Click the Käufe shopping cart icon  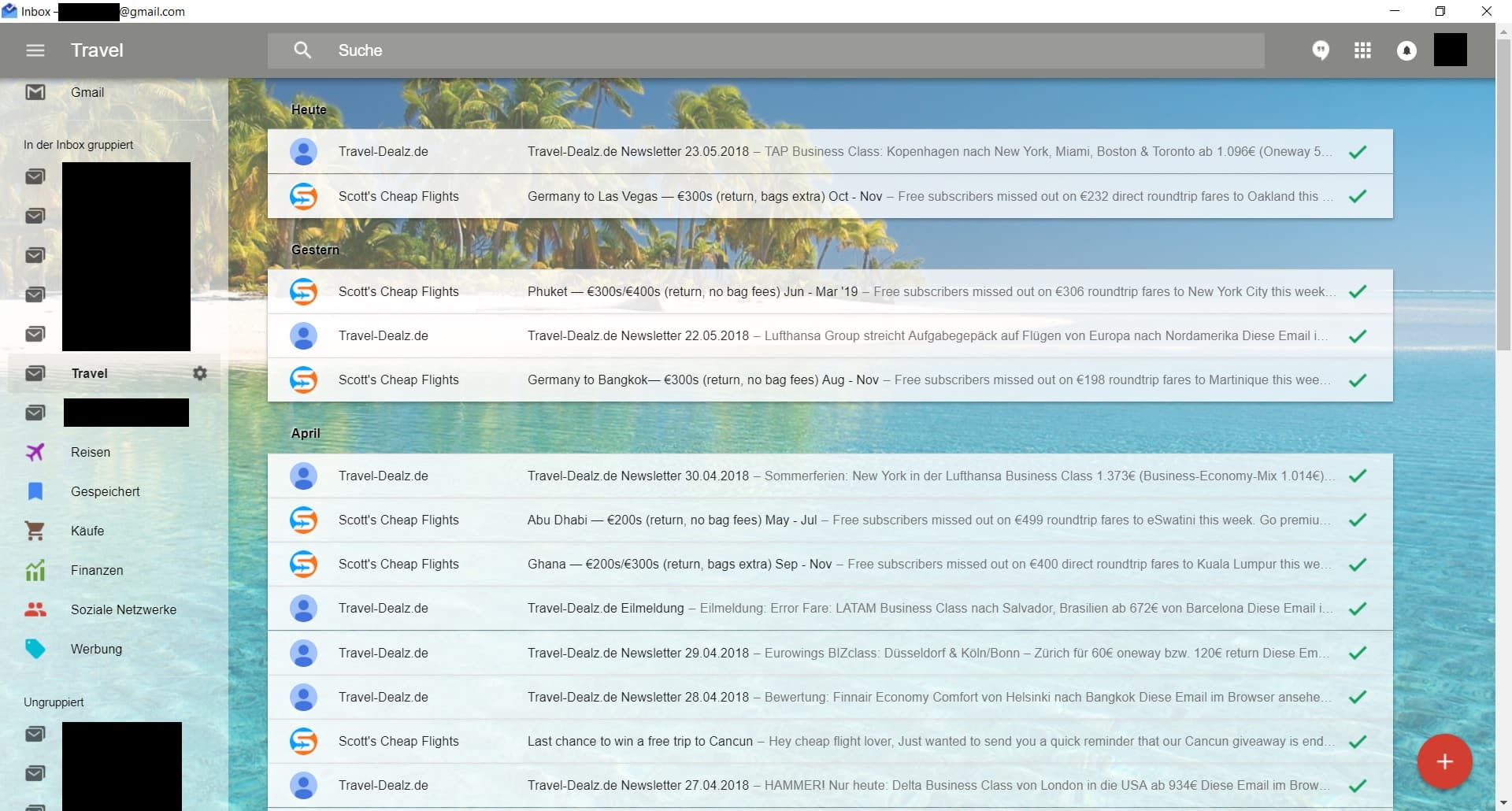pyautogui.click(x=35, y=531)
